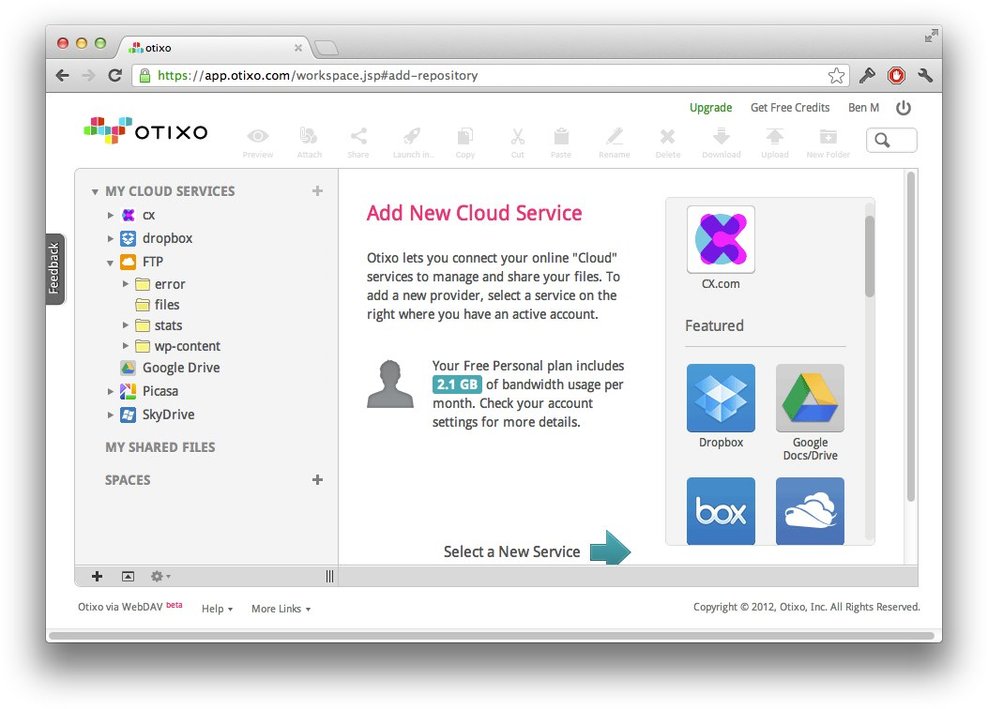988x709 pixels.
Task: Click the services list scrollbar
Action: 870,255
